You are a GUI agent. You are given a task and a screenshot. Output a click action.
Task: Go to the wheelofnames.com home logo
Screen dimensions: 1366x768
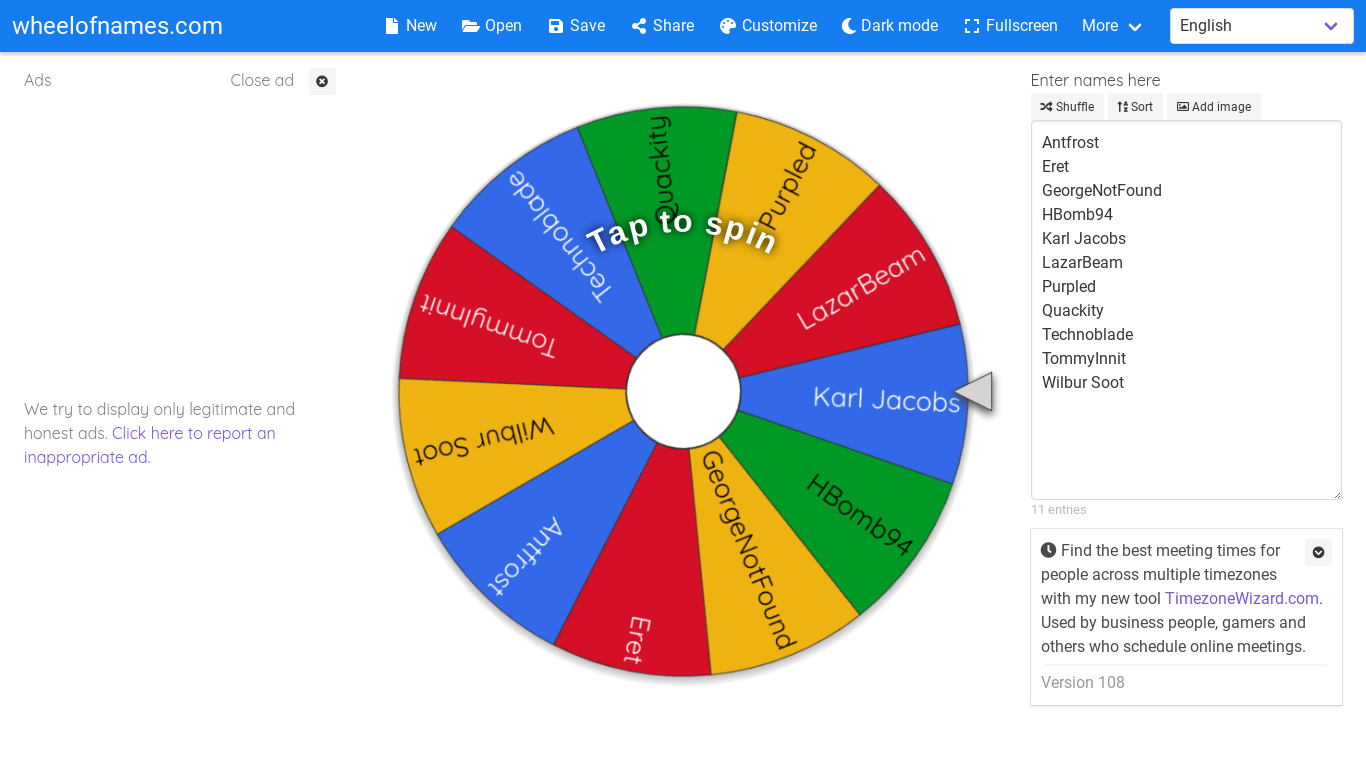(117, 26)
